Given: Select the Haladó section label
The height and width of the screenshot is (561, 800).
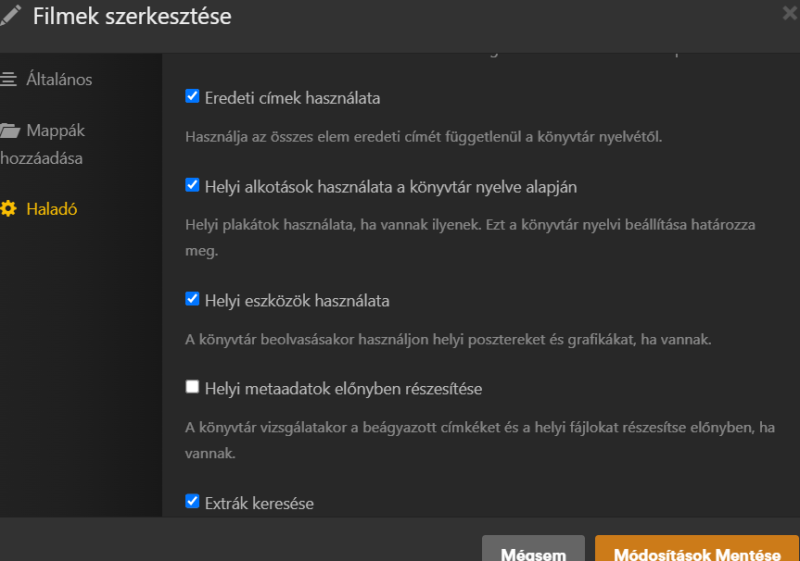Looking at the screenshot, I should click(x=52, y=209).
